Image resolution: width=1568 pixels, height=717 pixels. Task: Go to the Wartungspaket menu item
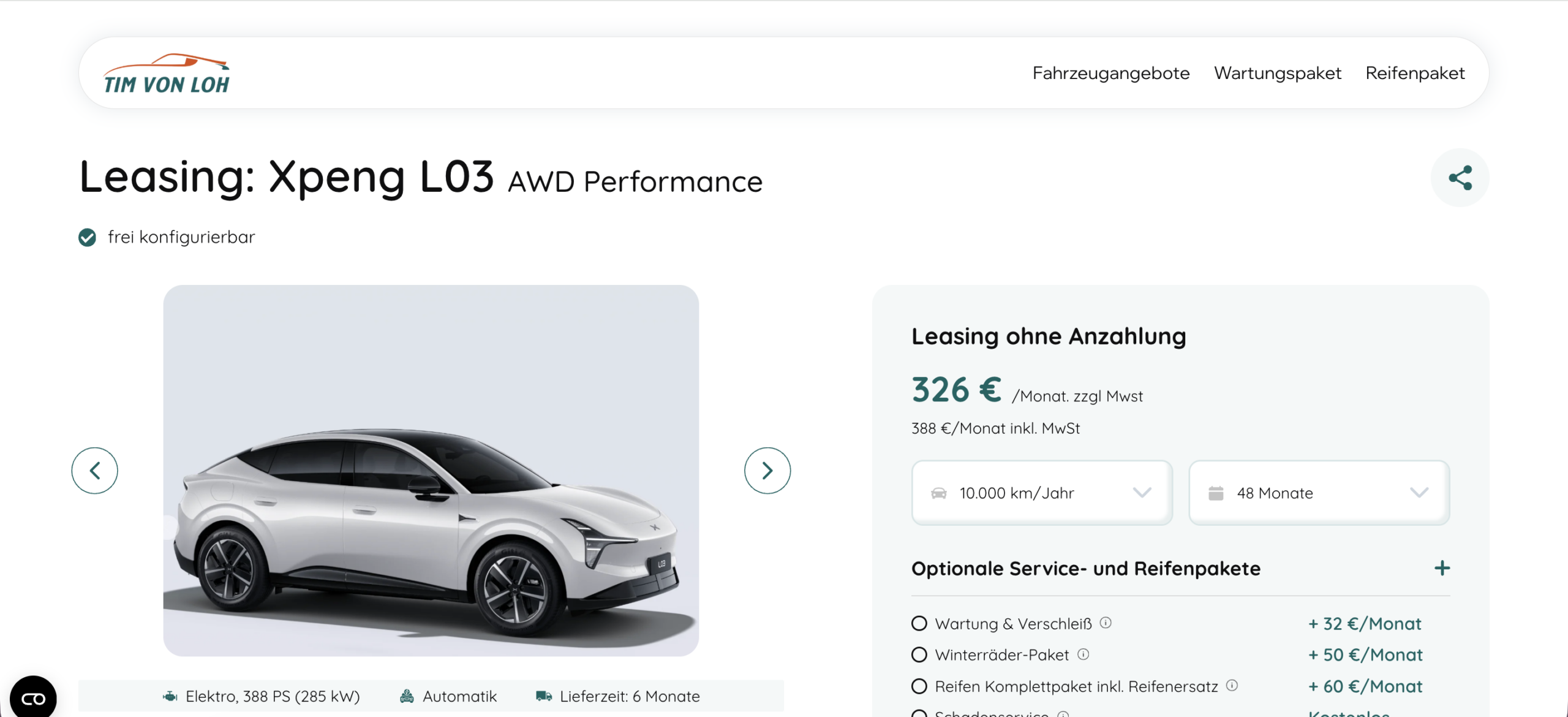tap(1277, 73)
